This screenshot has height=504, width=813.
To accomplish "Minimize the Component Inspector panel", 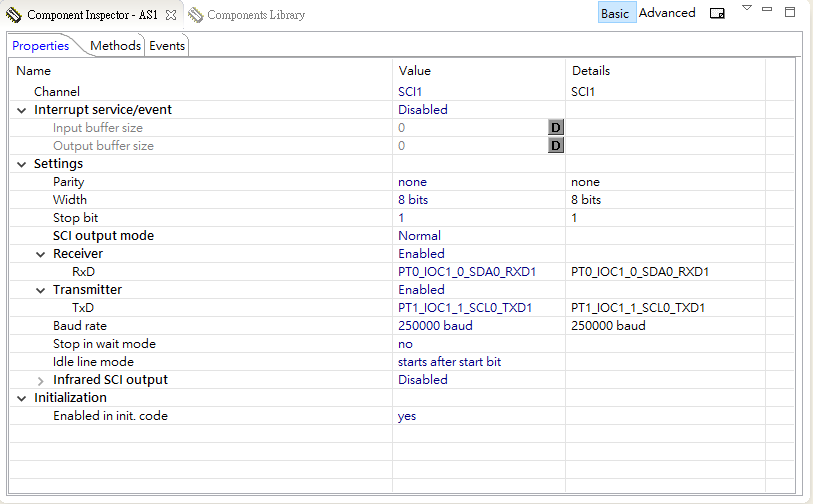I will point(767,9).
